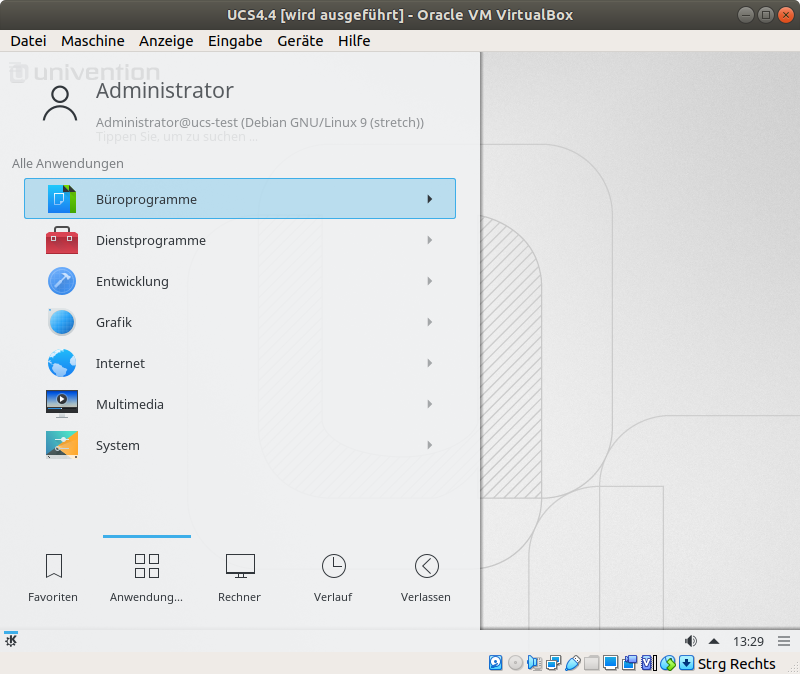
Task: Click the VirtualBox optical disc status icon
Action: [515, 663]
